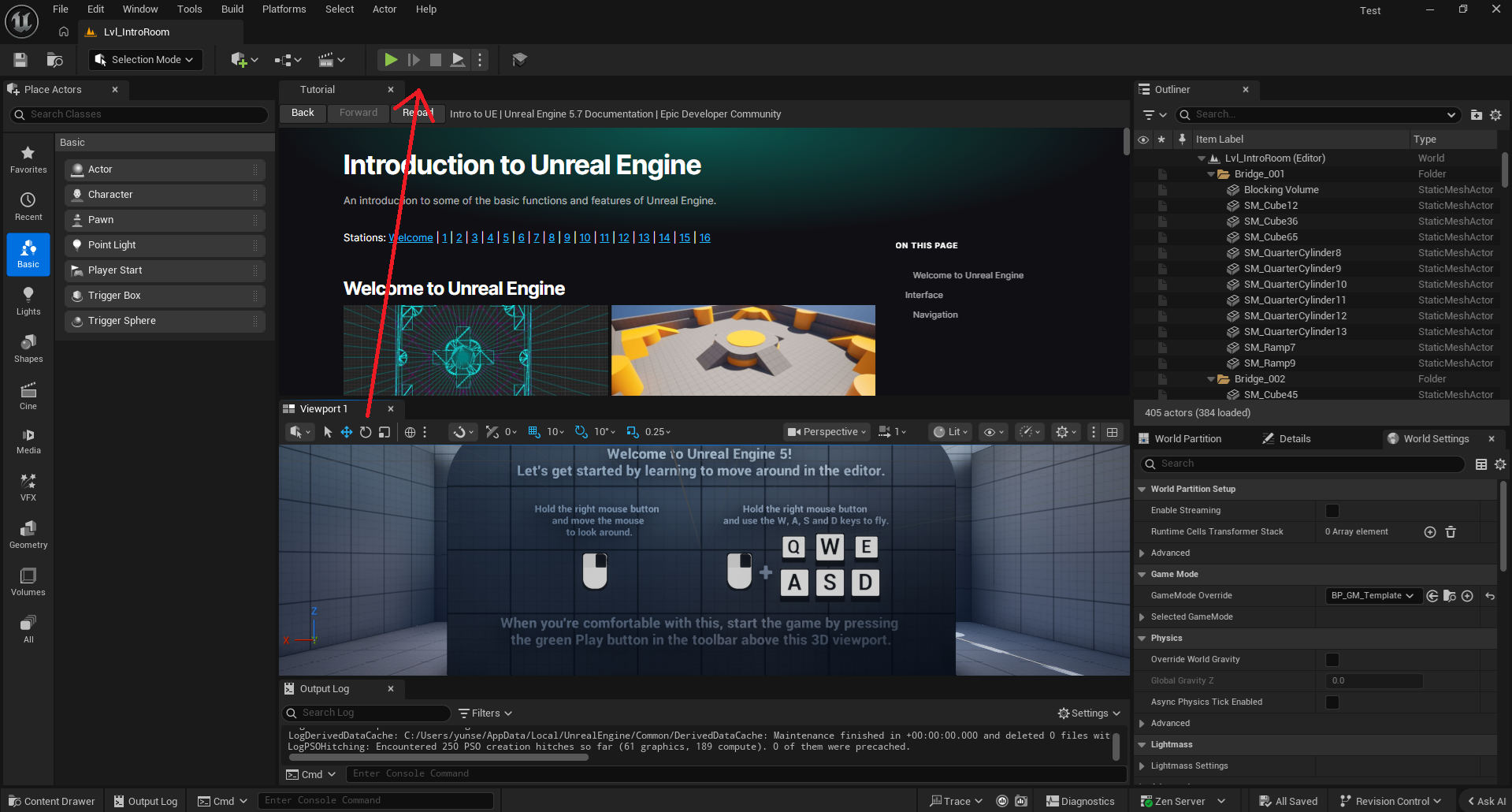Viewport: 1512px width, 812px height.
Task: Toggle surface snapping icon in viewport toolbar
Action: click(492, 432)
